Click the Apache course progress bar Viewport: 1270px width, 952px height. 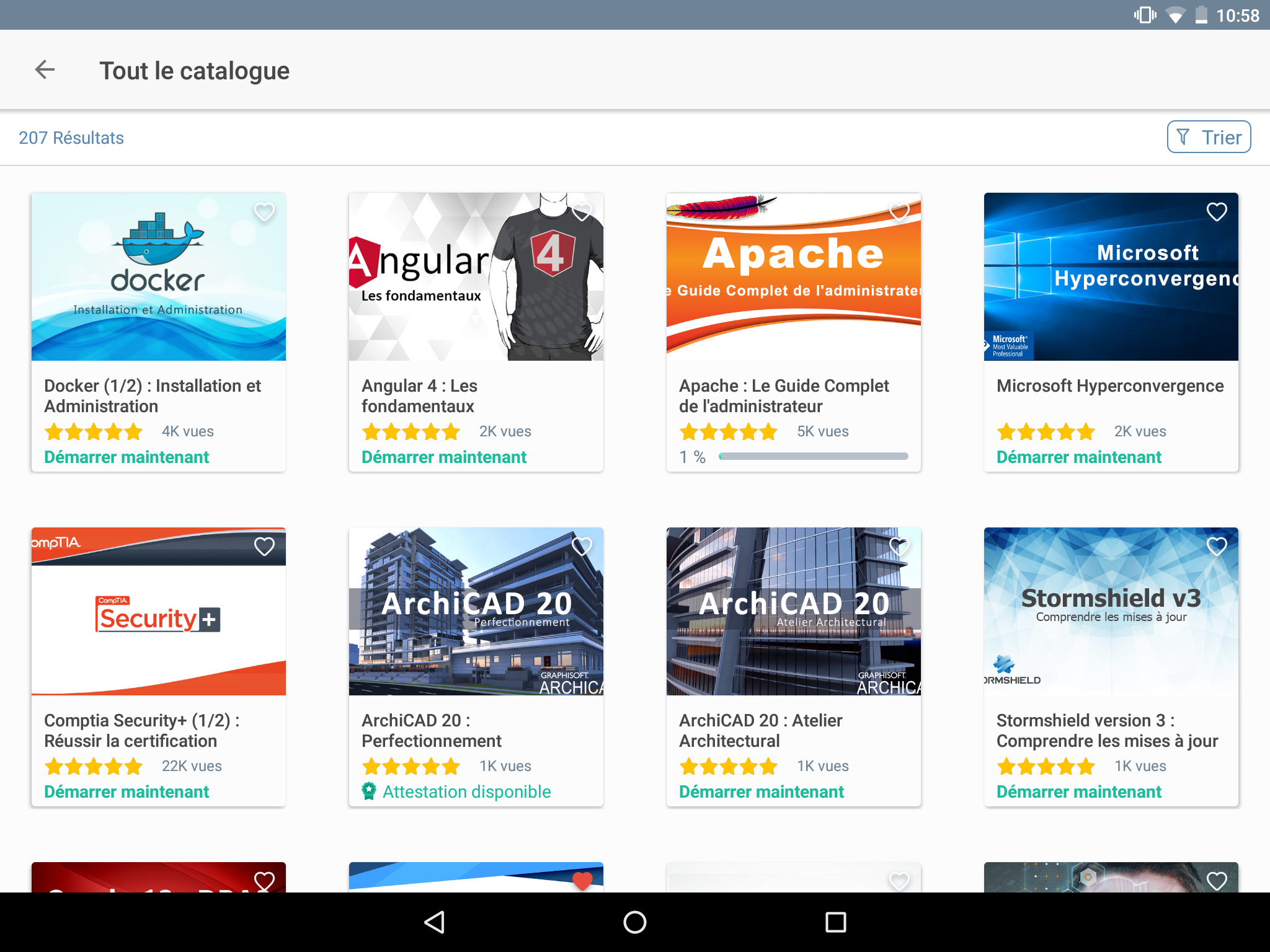[x=813, y=457]
